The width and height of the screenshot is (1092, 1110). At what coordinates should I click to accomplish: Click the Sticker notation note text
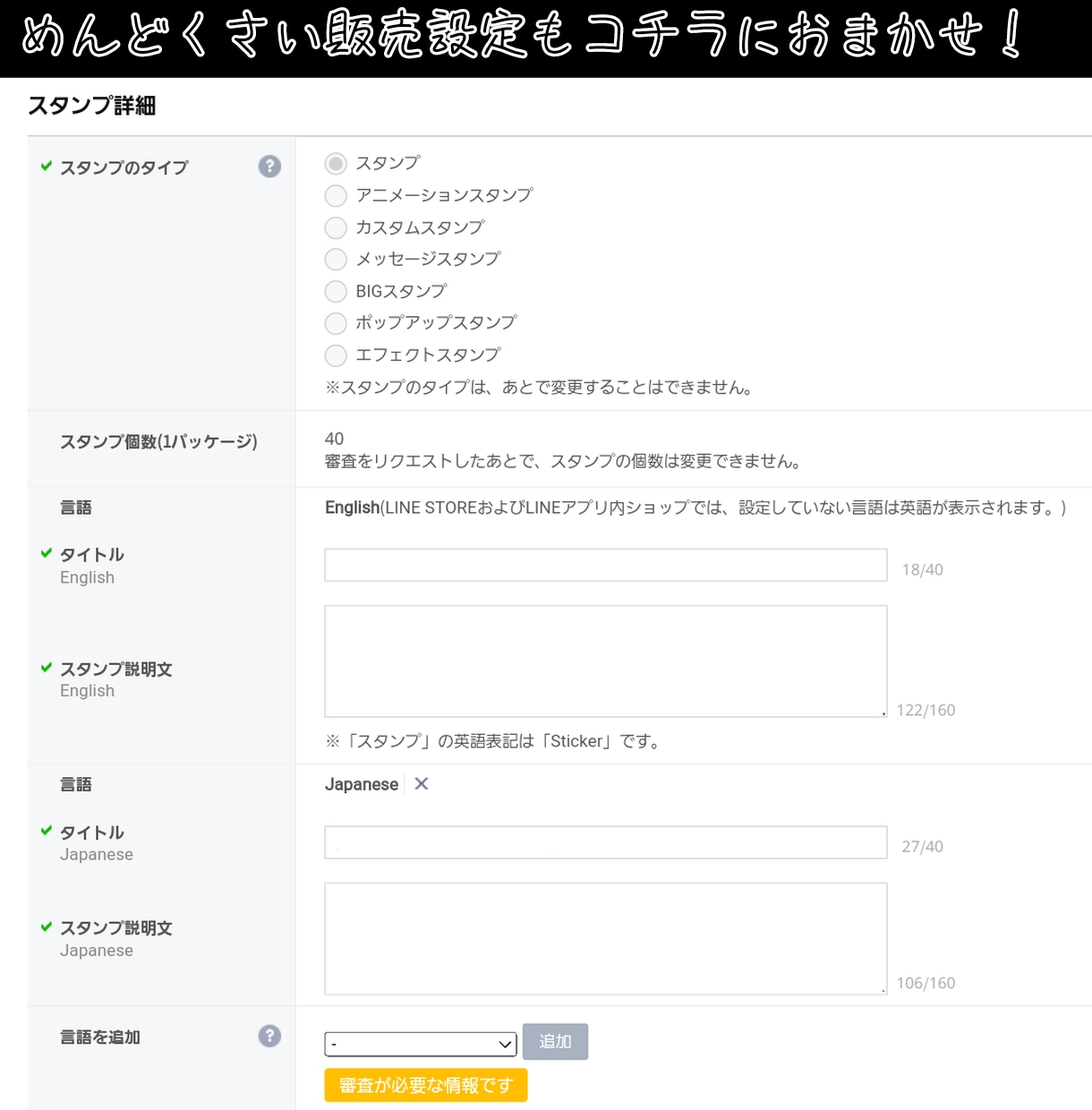pyautogui.click(x=493, y=741)
